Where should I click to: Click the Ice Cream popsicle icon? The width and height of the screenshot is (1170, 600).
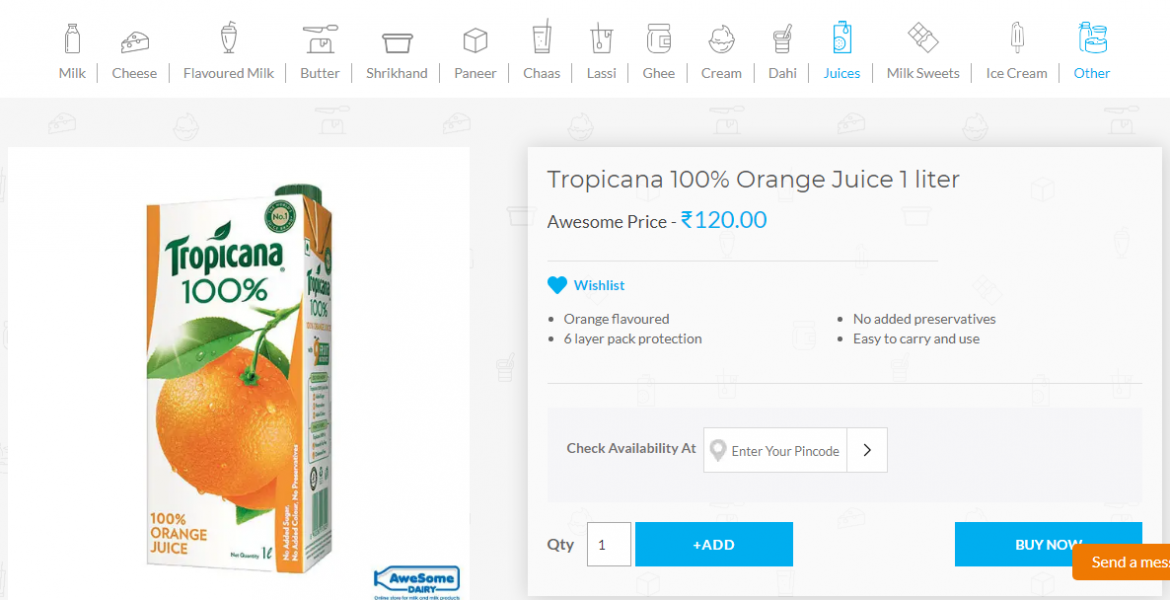point(1017,40)
